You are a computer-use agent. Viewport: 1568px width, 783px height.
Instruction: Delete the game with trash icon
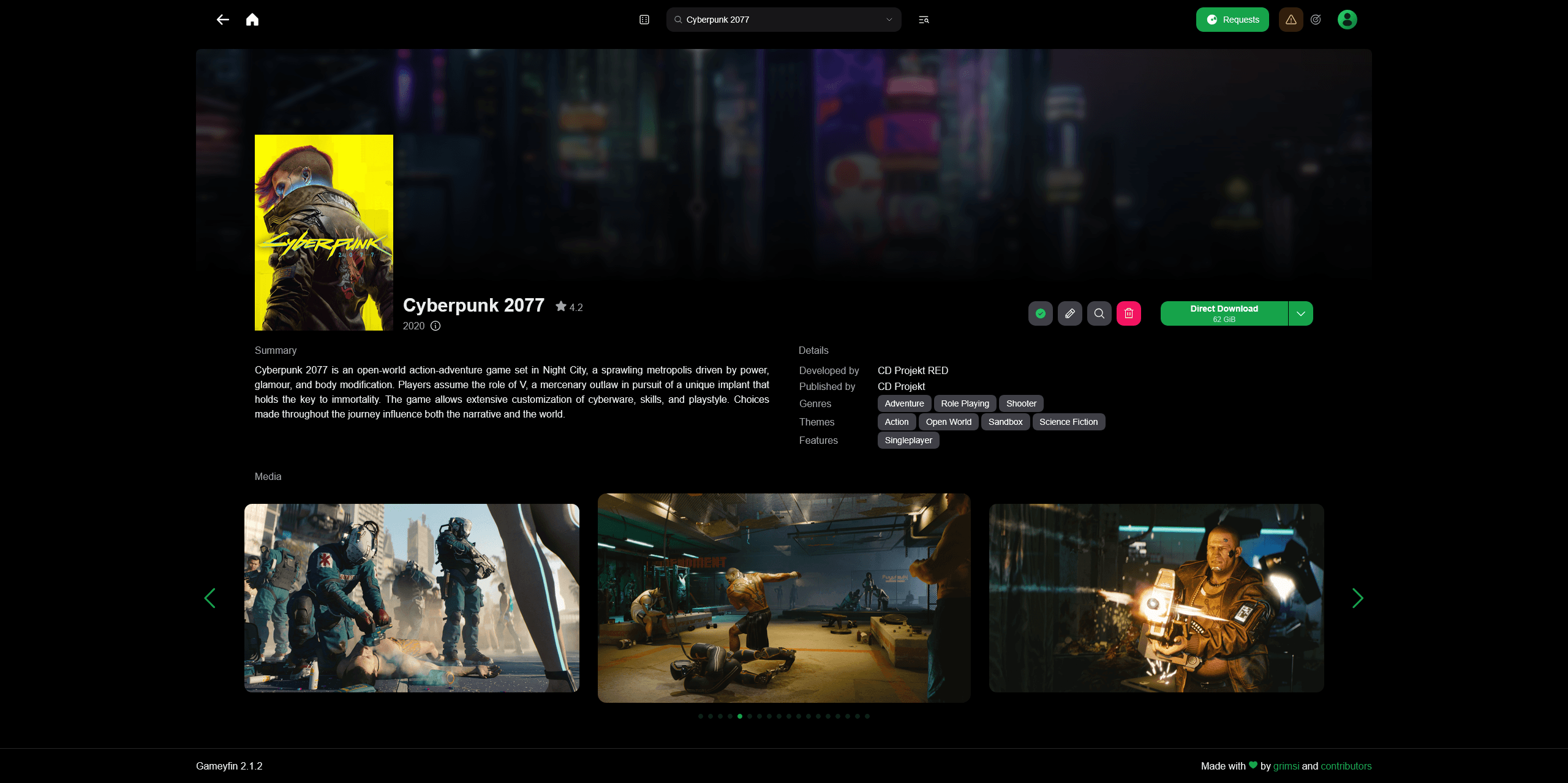tap(1129, 313)
